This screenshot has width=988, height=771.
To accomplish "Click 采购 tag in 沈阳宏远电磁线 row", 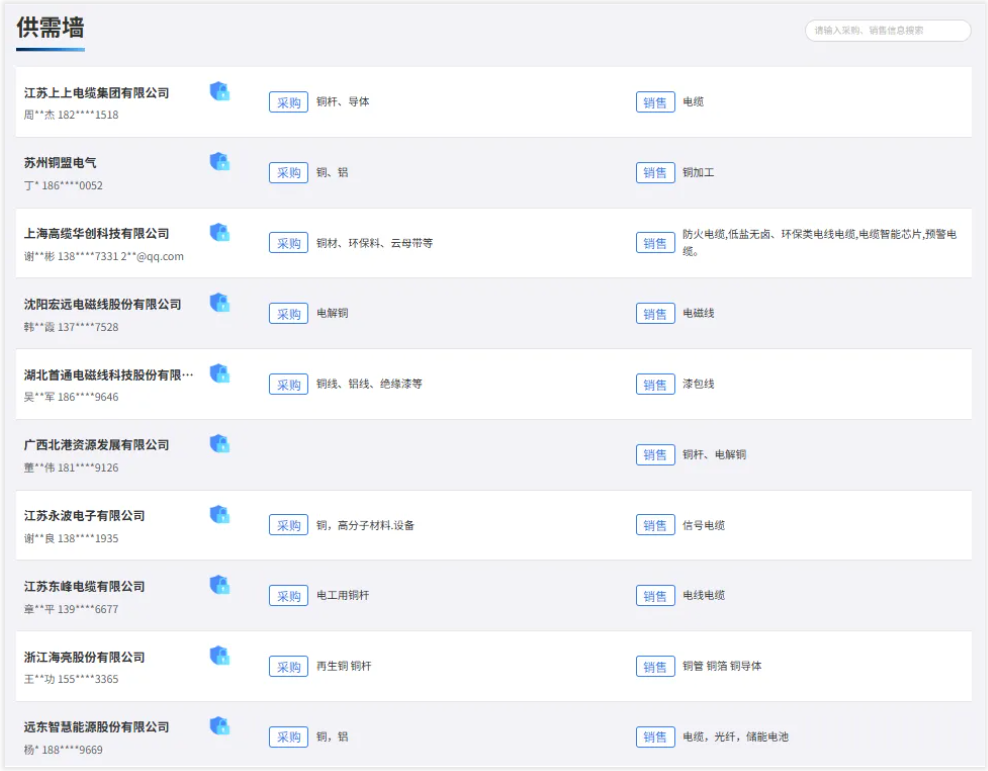I will tap(289, 314).
